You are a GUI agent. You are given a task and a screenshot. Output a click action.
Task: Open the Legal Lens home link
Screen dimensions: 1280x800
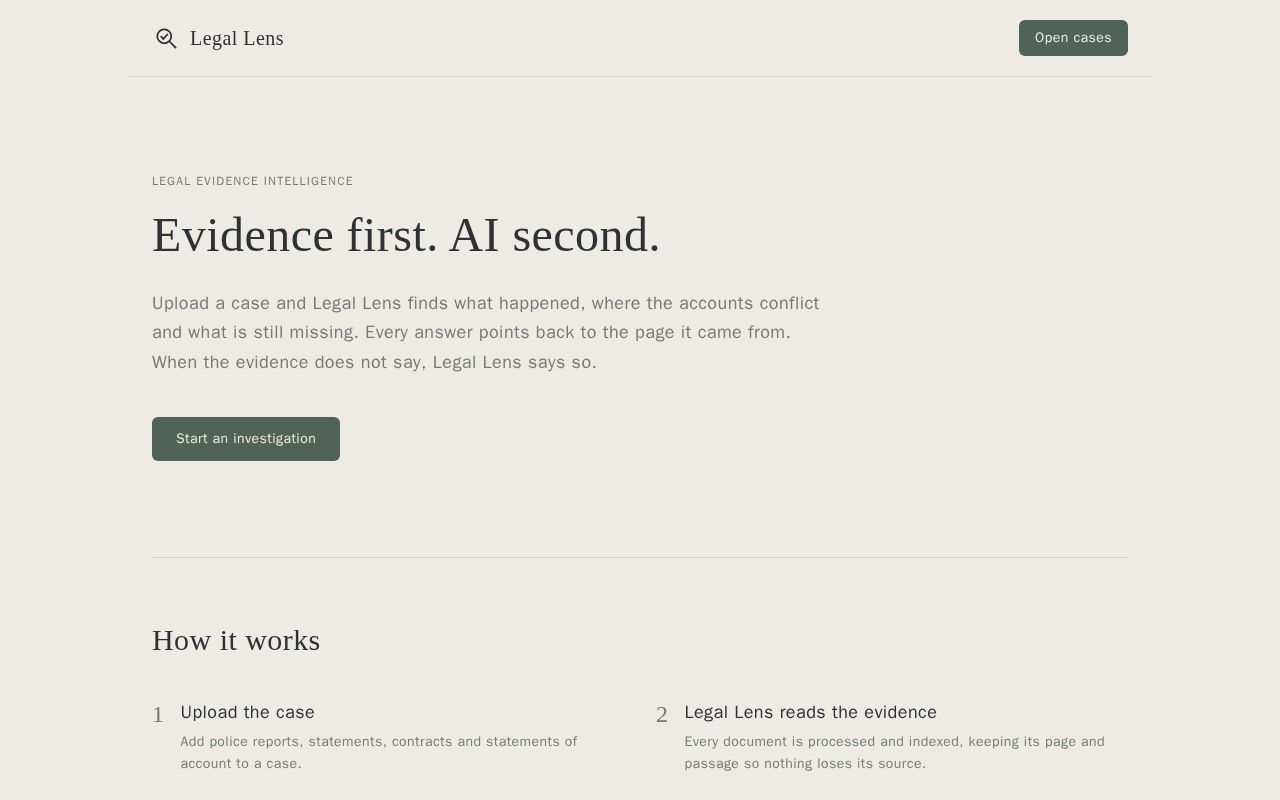[x=219, y=39]
